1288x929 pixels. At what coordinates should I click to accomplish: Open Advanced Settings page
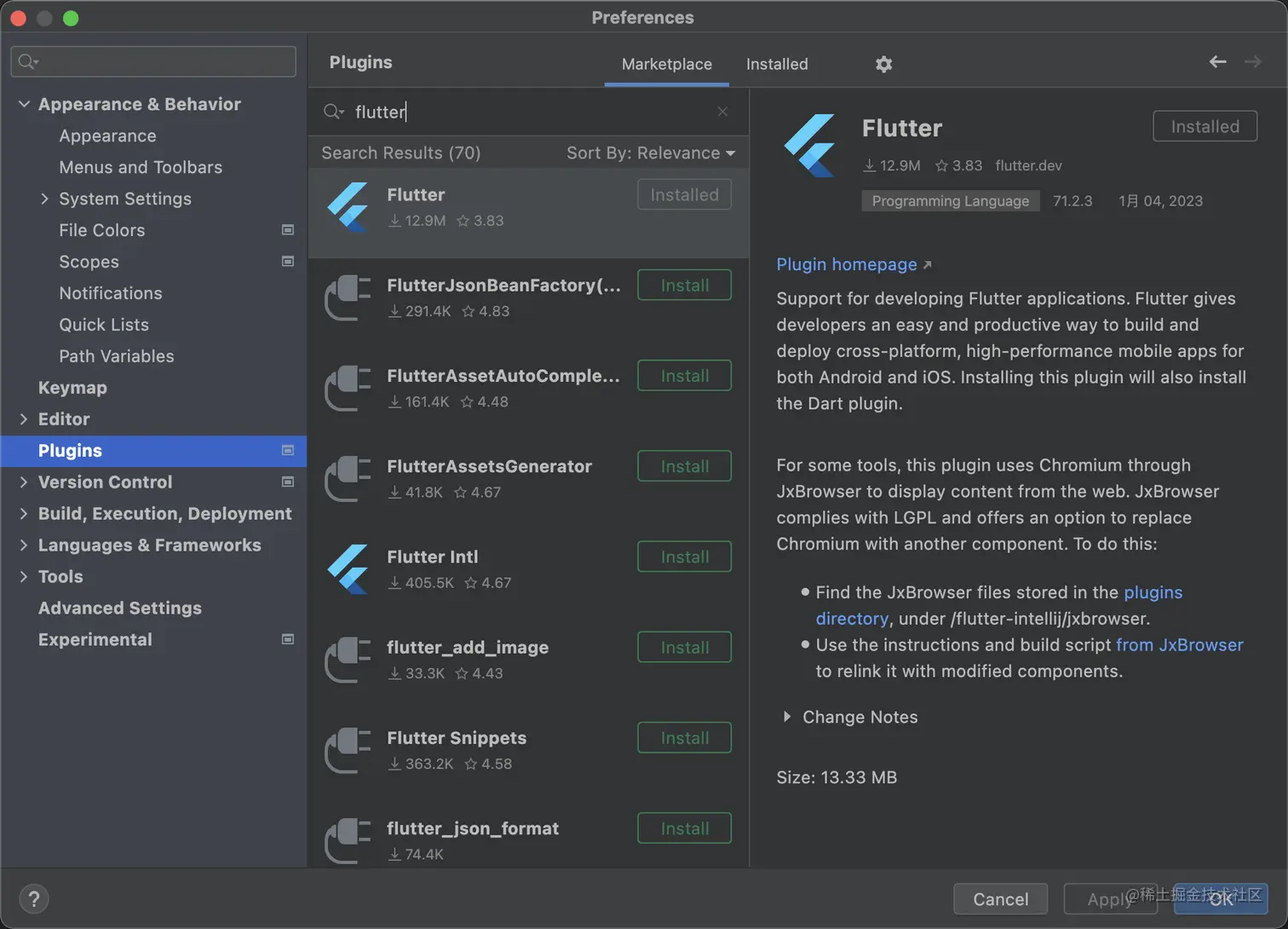[x=120, y=608]
